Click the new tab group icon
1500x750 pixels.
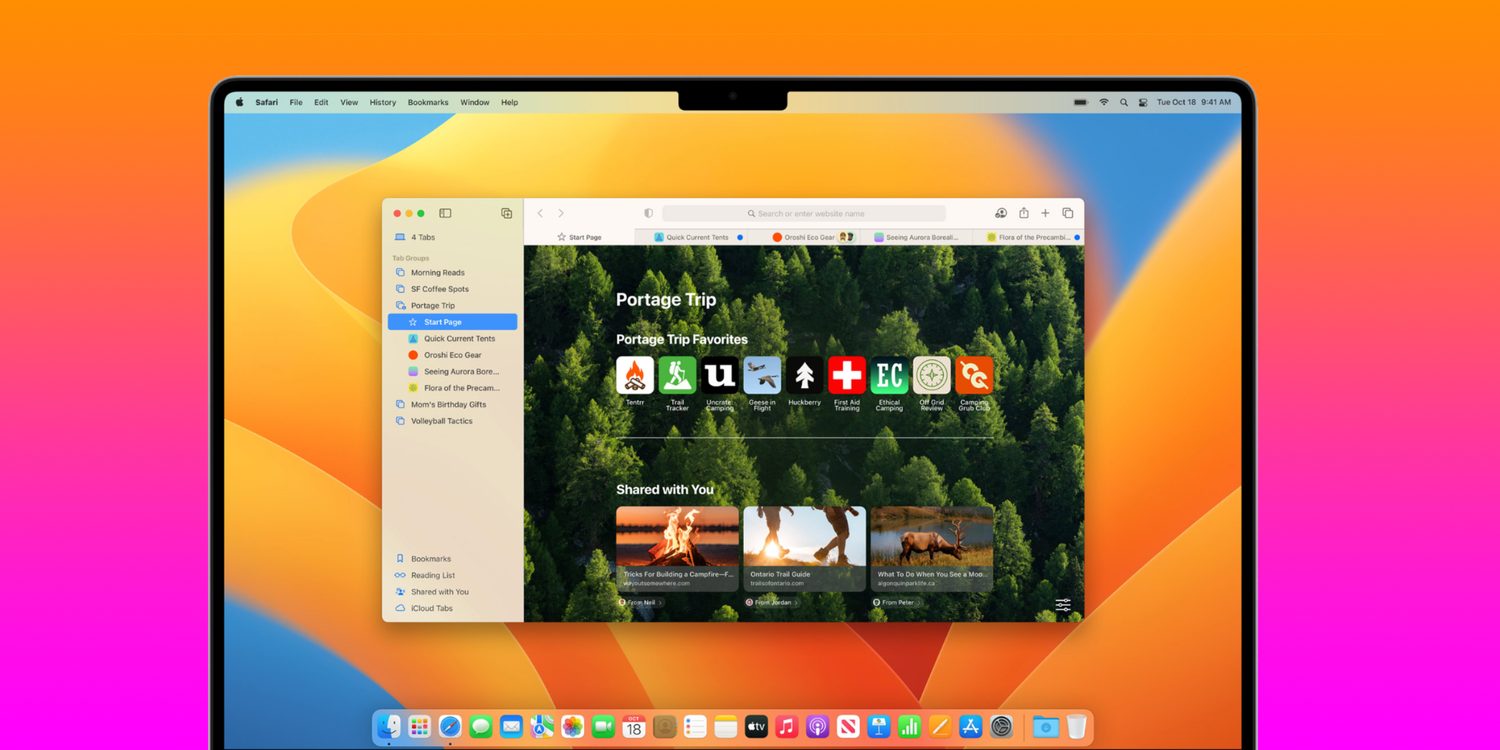point(507,213)
